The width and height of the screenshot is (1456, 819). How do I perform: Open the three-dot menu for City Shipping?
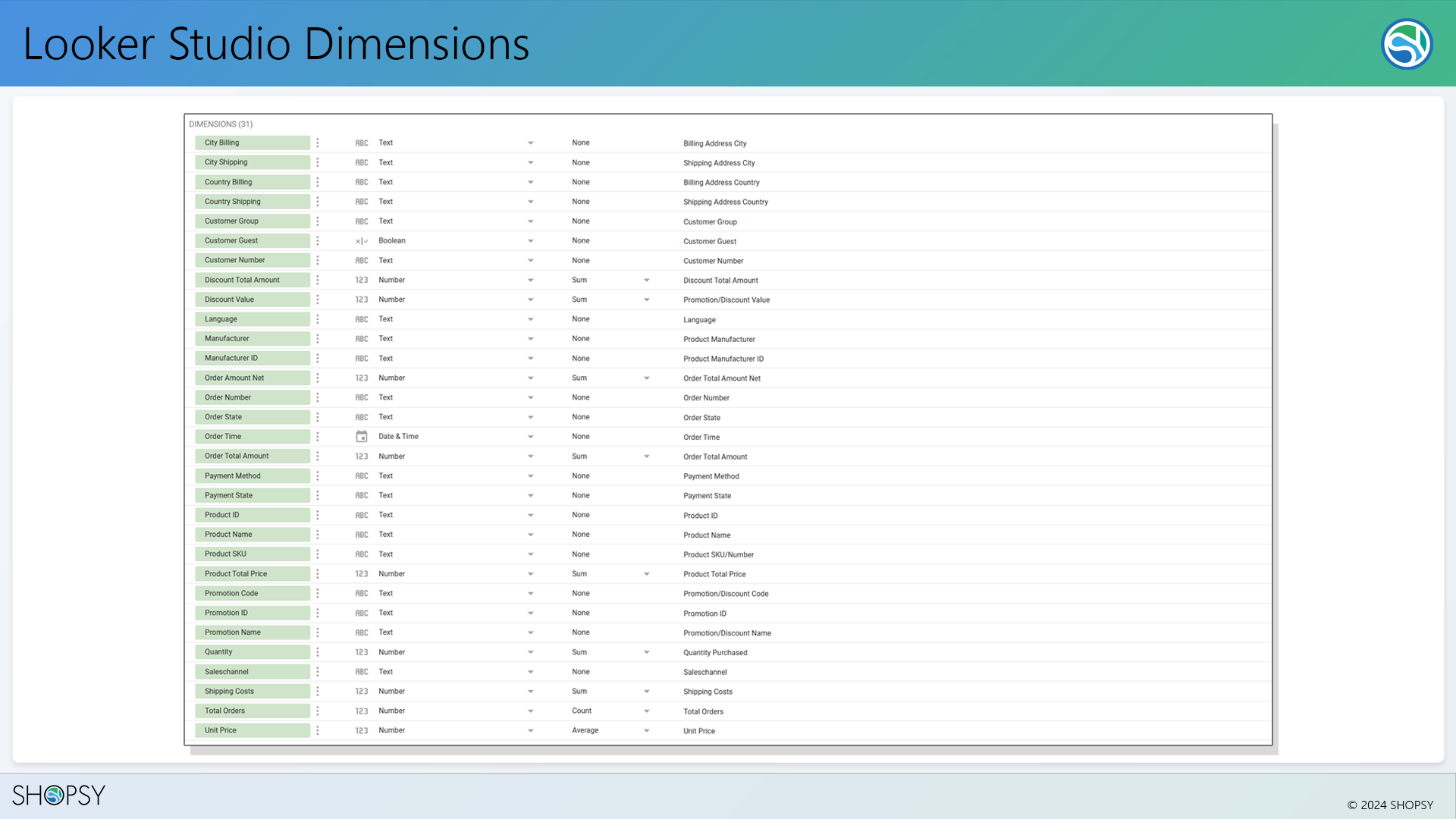tap(318, 162)
